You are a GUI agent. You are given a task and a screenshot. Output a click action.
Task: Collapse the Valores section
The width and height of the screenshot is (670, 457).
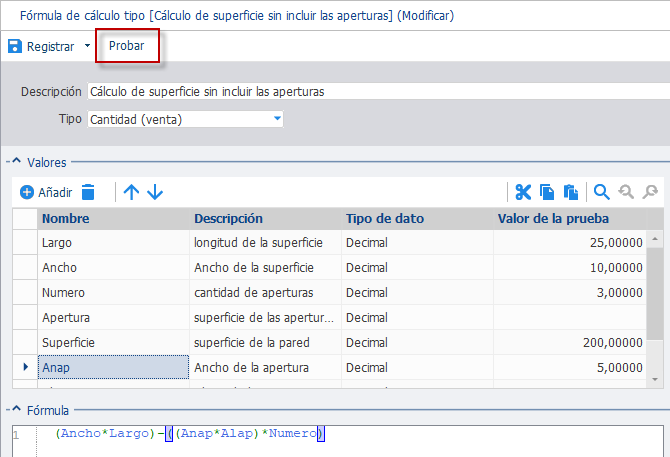point(16,161)
